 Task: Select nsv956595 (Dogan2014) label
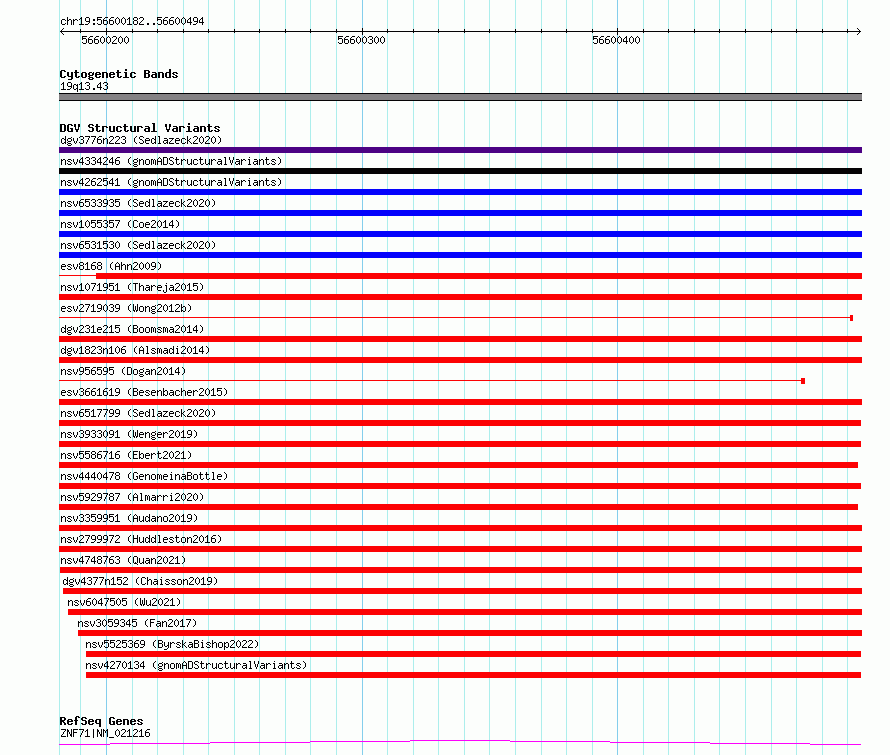(123, 371)
